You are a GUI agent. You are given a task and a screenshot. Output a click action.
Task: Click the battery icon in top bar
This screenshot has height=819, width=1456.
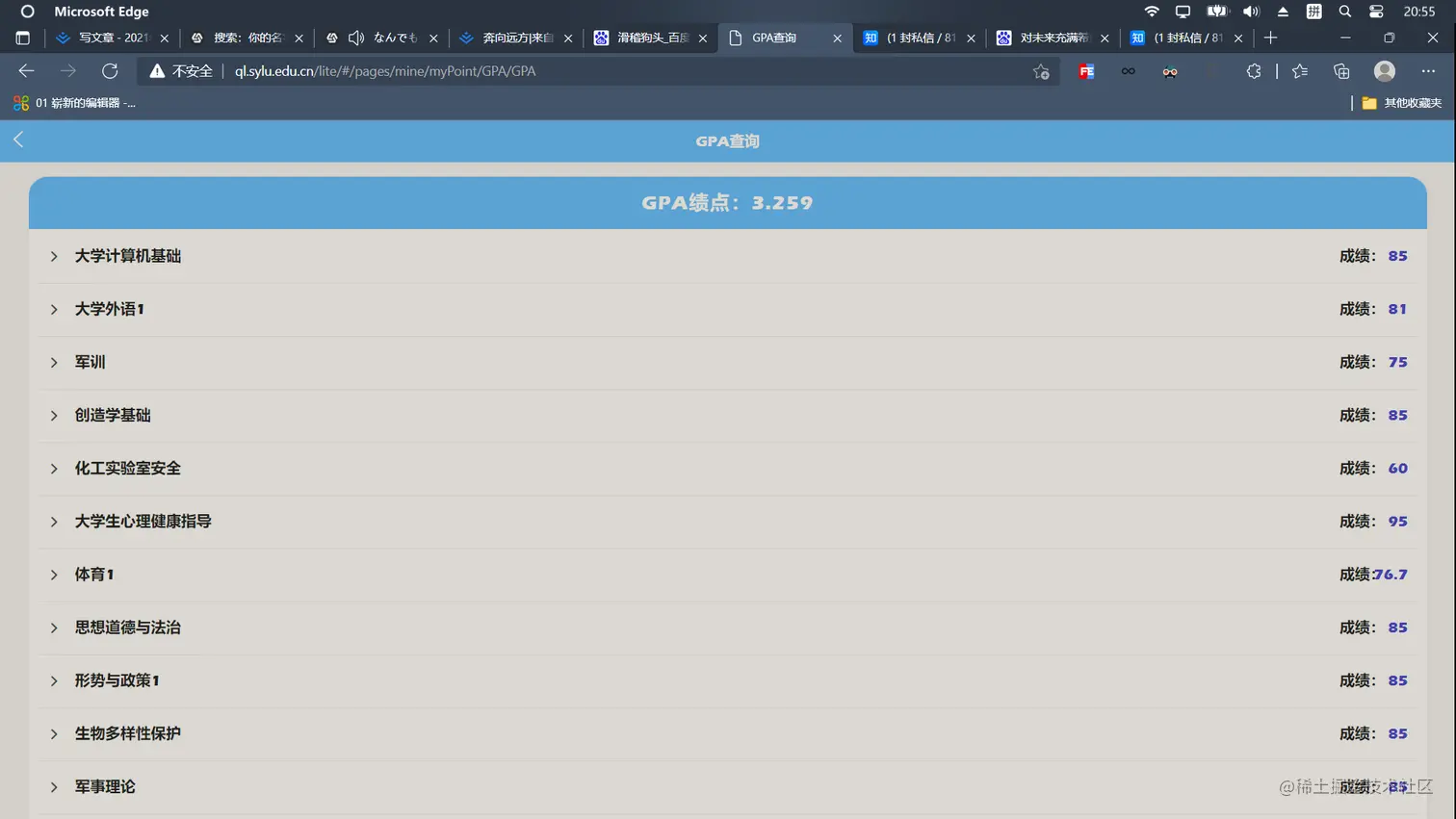(x=1217, y=12)
